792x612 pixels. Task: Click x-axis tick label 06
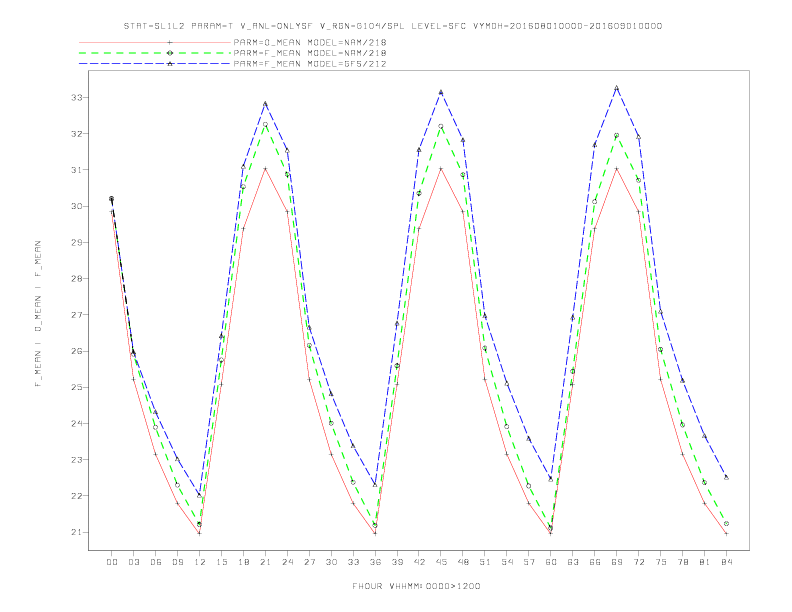(156, 562)
